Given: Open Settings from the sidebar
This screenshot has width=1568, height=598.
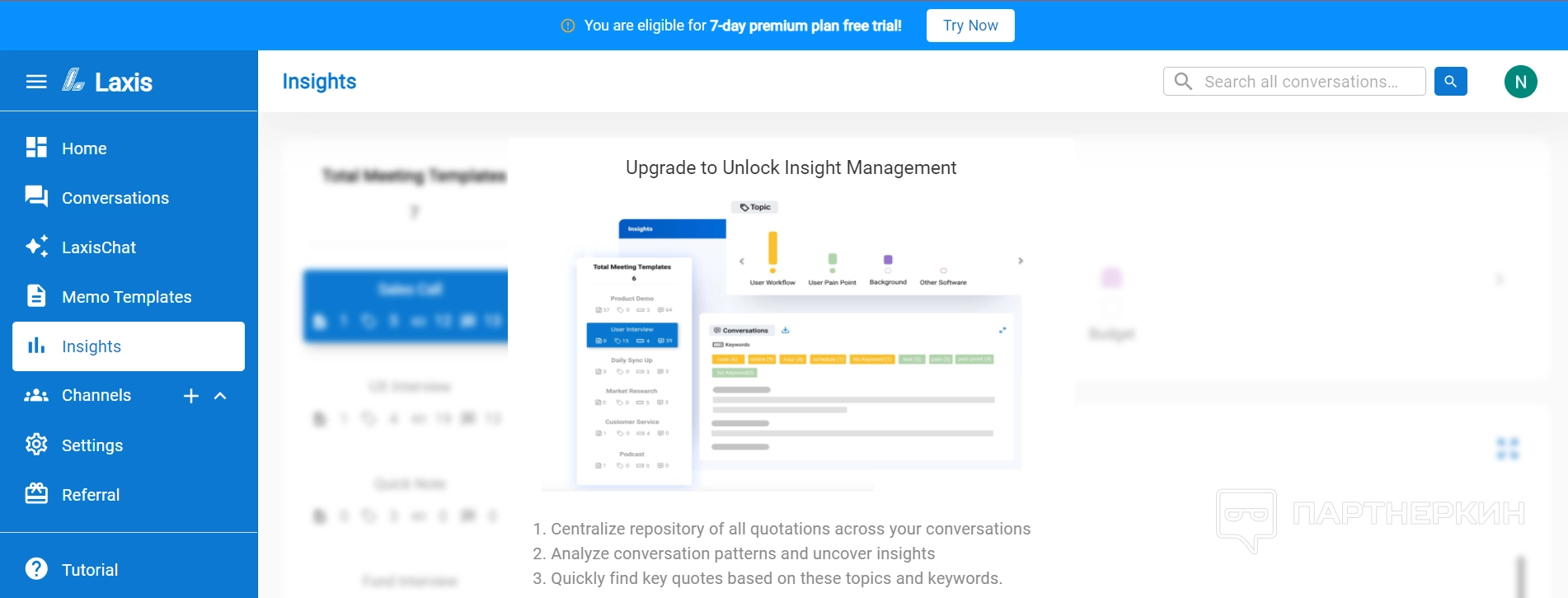Looking at the screenshot, I should (x=129, y=445).
